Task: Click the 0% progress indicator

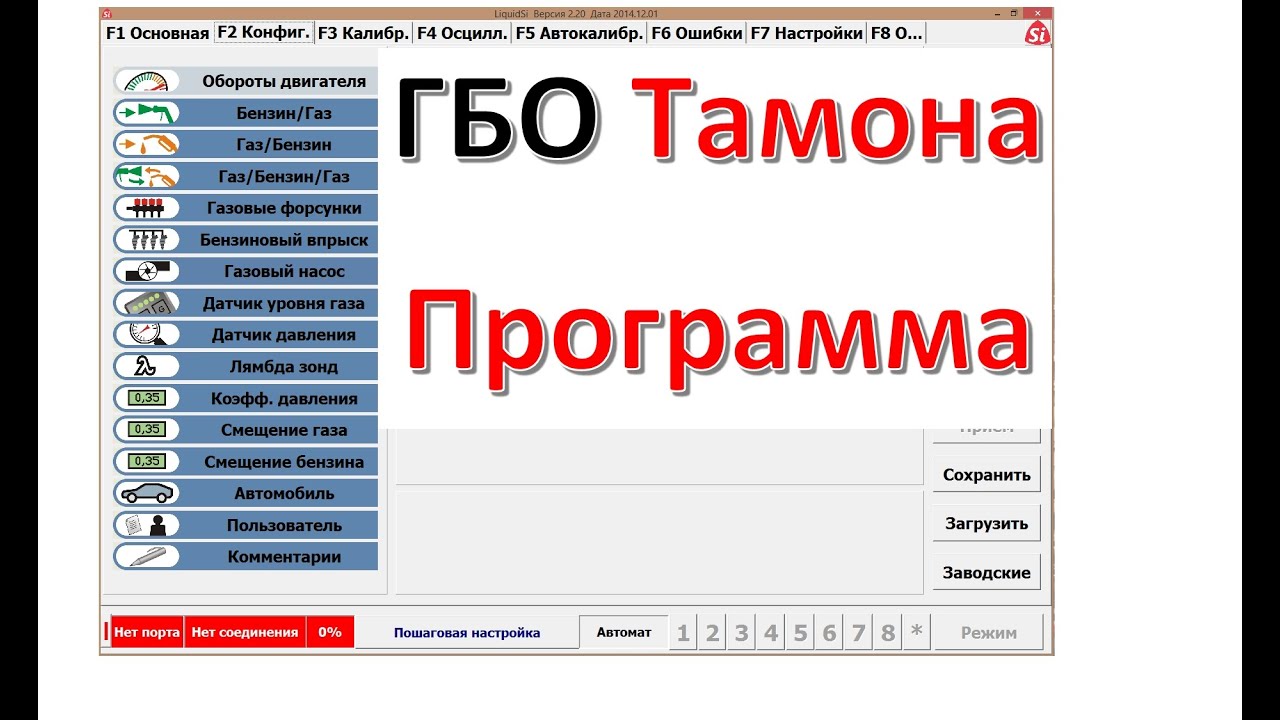Action: [x=330, y=632]
